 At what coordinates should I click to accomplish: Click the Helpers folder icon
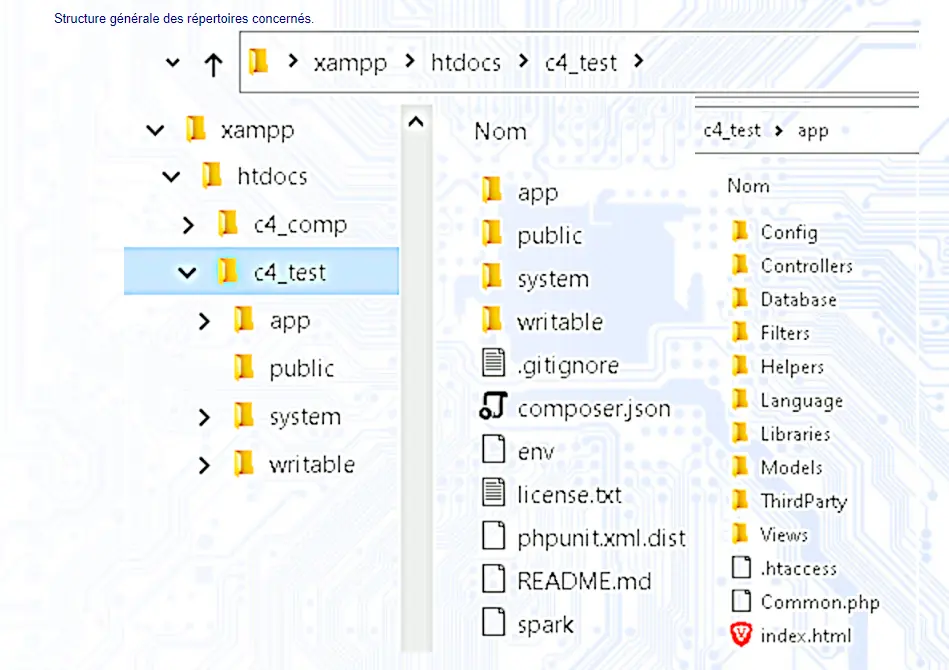[740, 366]
